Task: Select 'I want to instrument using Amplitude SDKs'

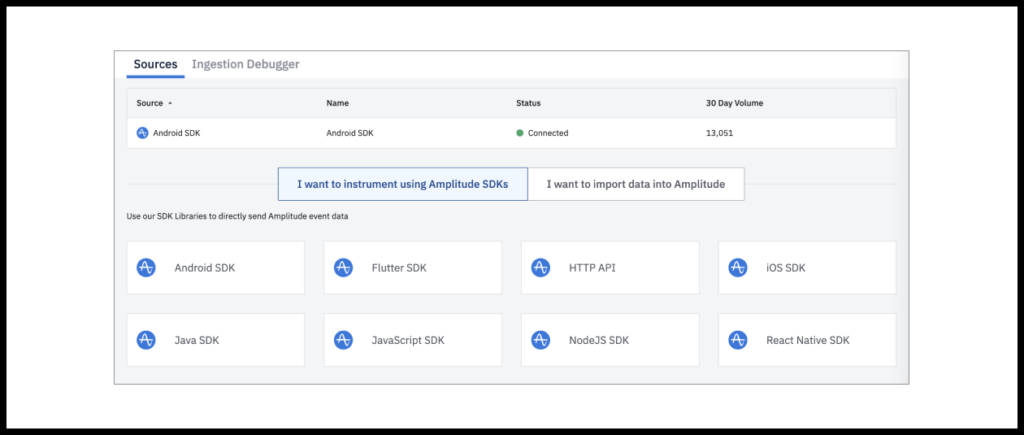Action: [x=403, y=184]
